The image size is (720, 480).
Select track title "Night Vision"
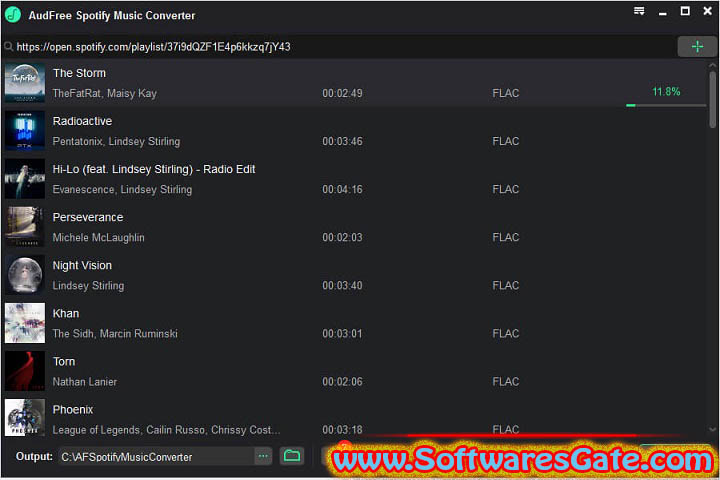tap(82, 265)
